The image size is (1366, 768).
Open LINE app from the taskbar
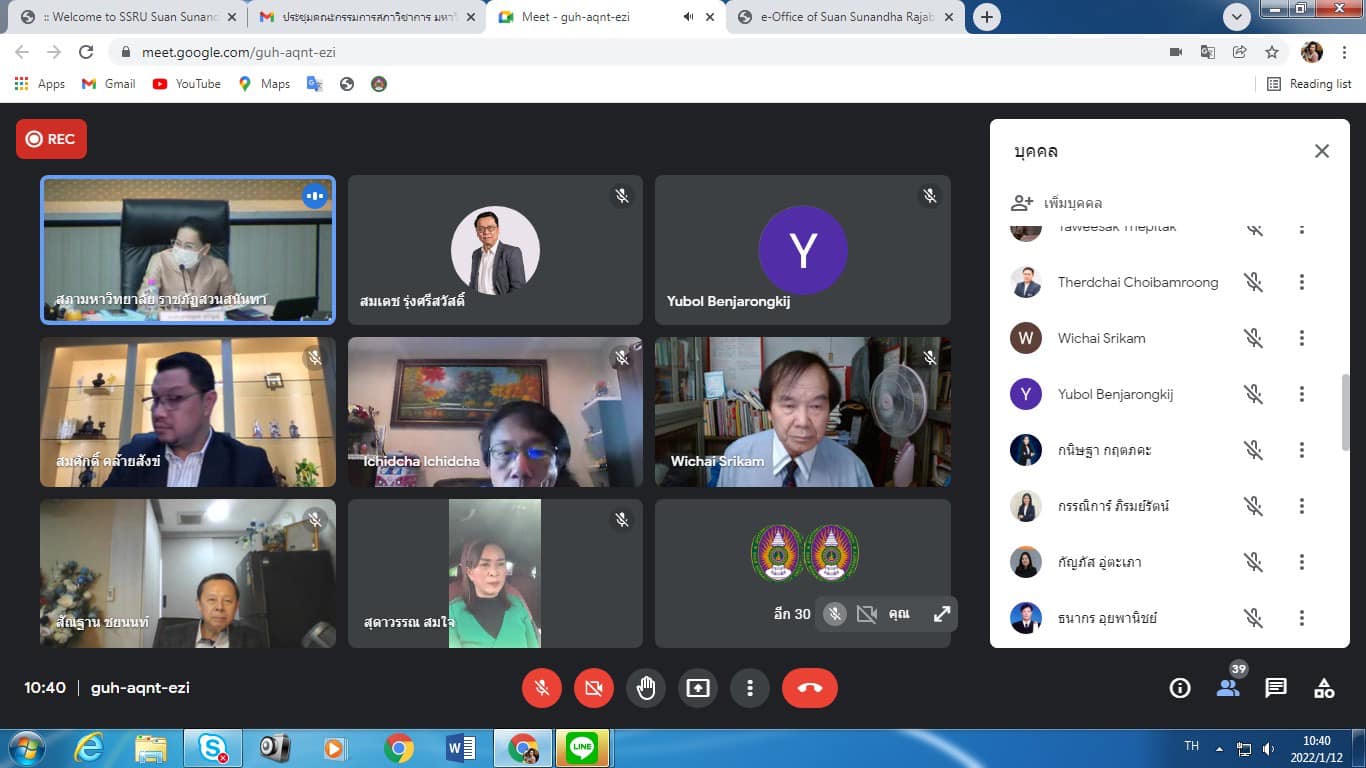coord(582,748)
